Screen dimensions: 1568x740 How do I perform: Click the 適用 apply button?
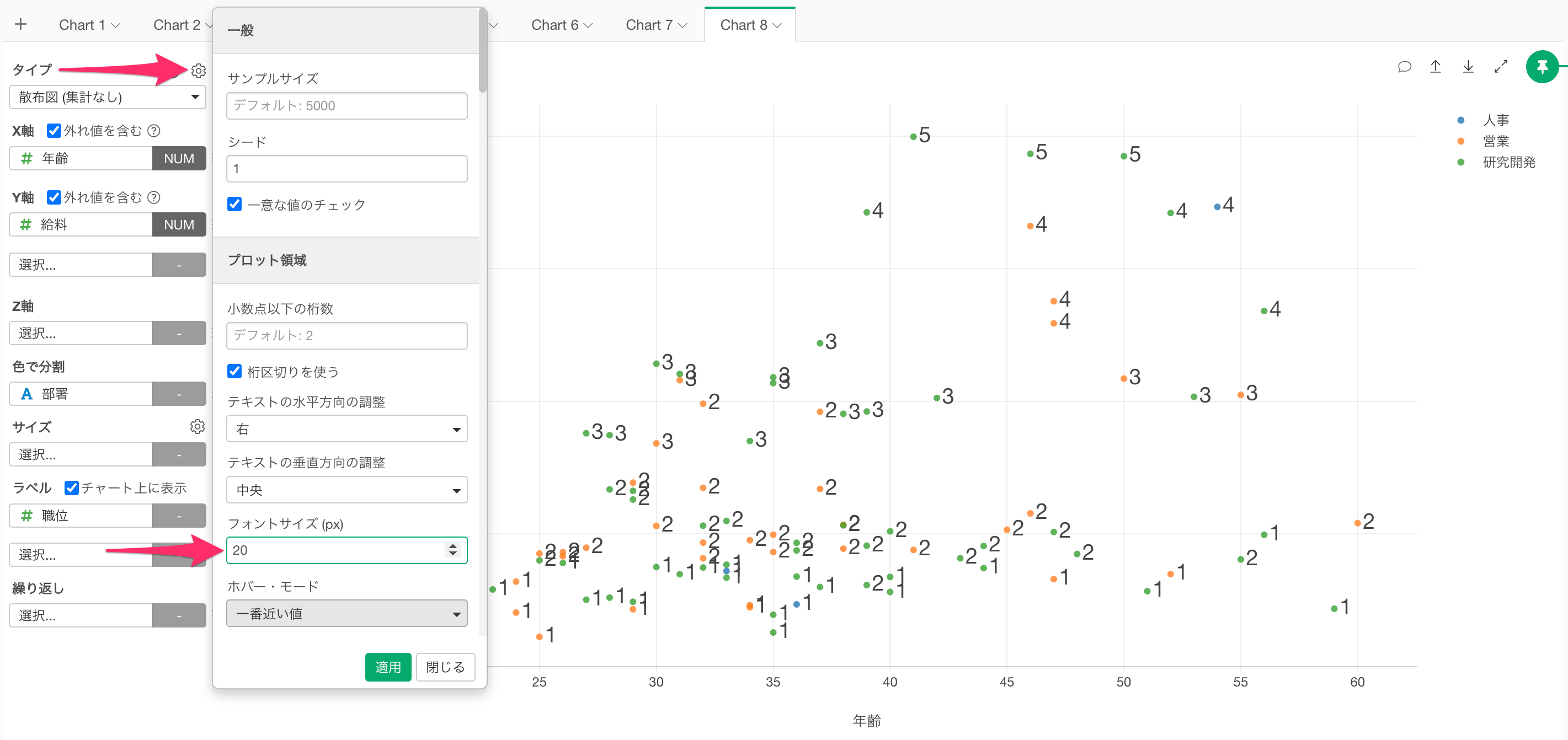388,667
